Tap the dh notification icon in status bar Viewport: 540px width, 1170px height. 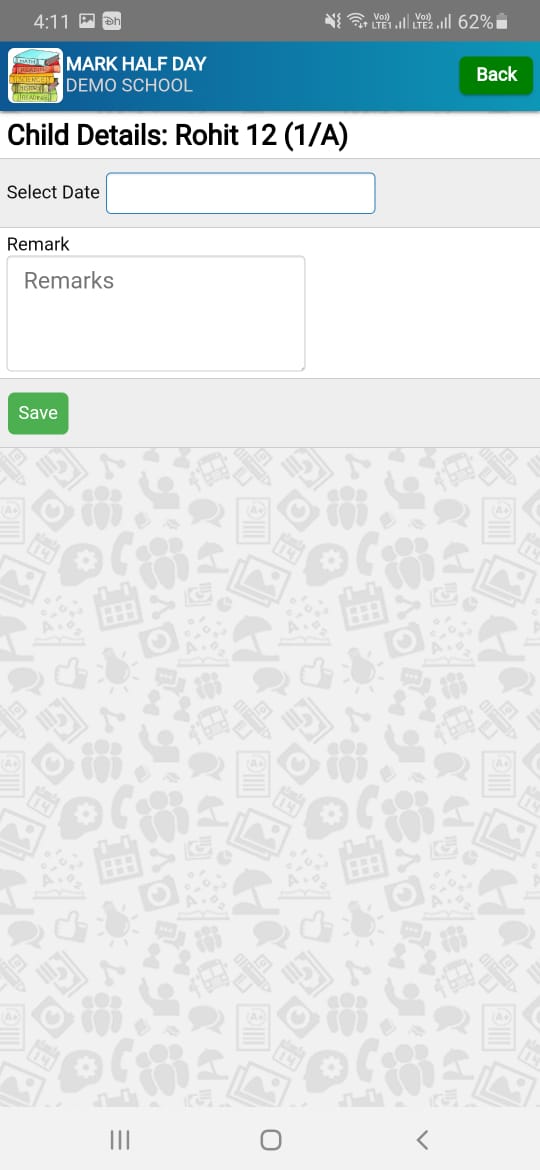point(112,22)
